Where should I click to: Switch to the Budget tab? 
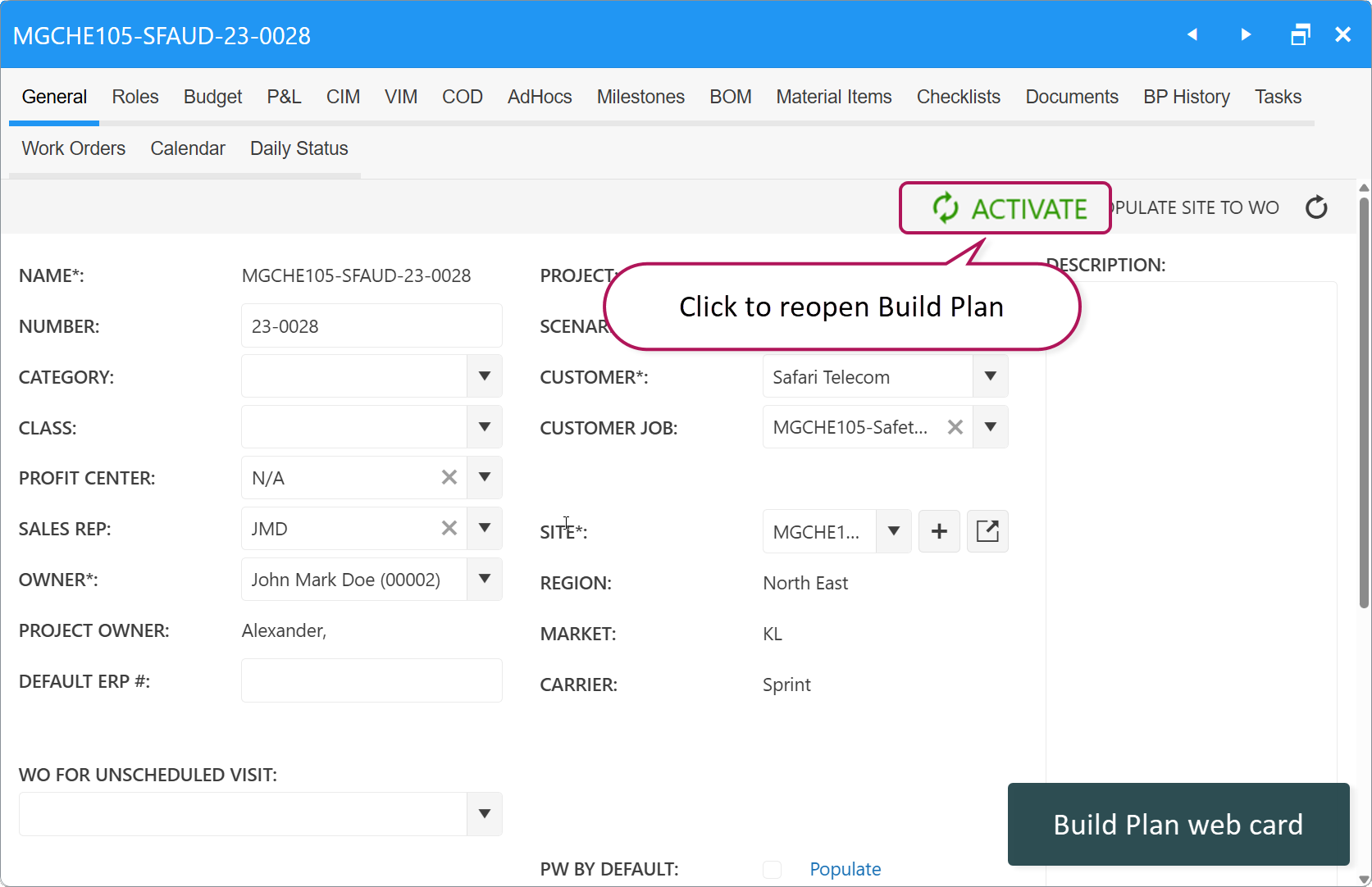coord(212,97)
